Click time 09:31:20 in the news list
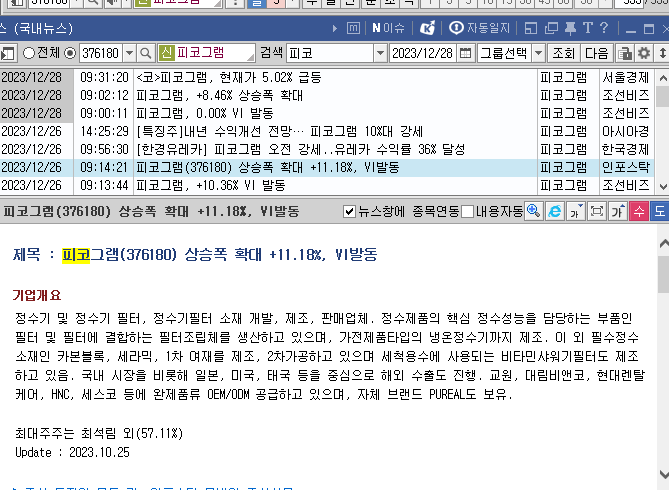Image resolution: width=669 pixels, height=490 pixels. [x=104, y=78]
